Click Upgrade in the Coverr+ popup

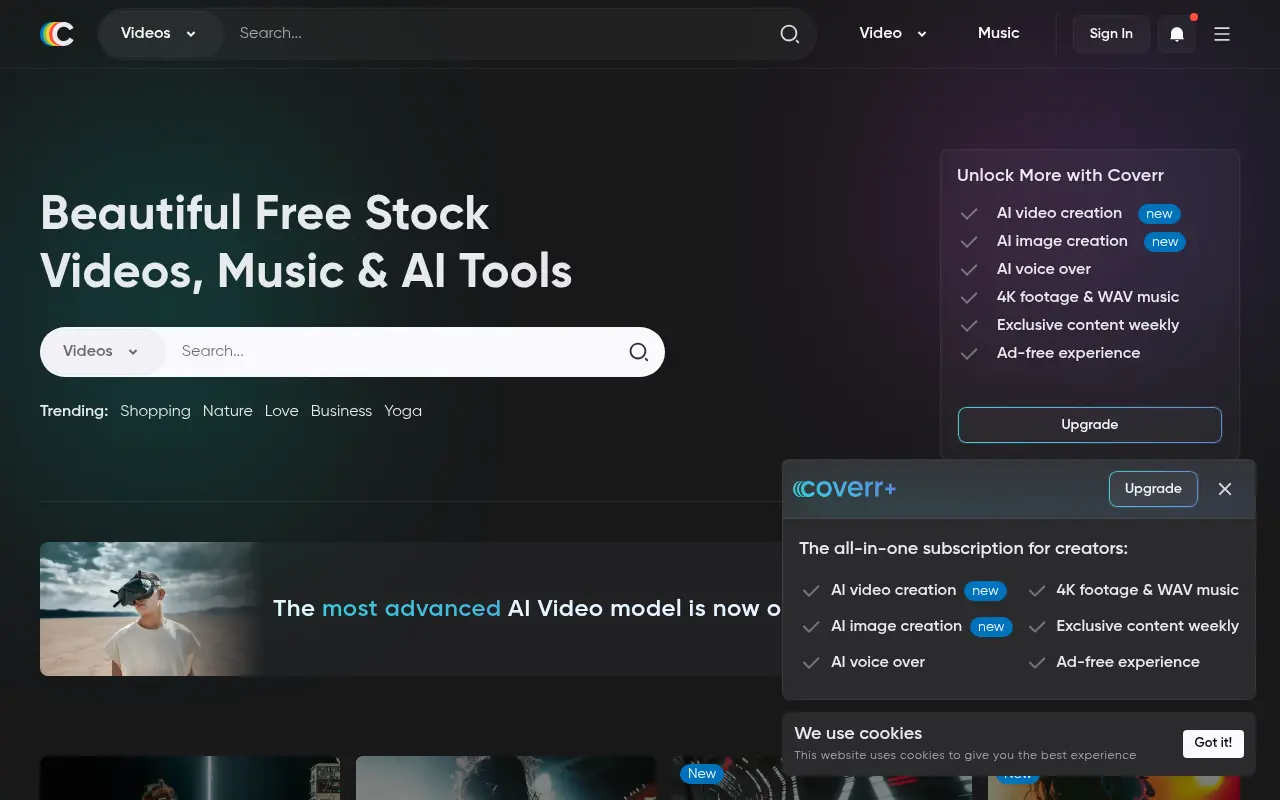(x=1153, y=489)
